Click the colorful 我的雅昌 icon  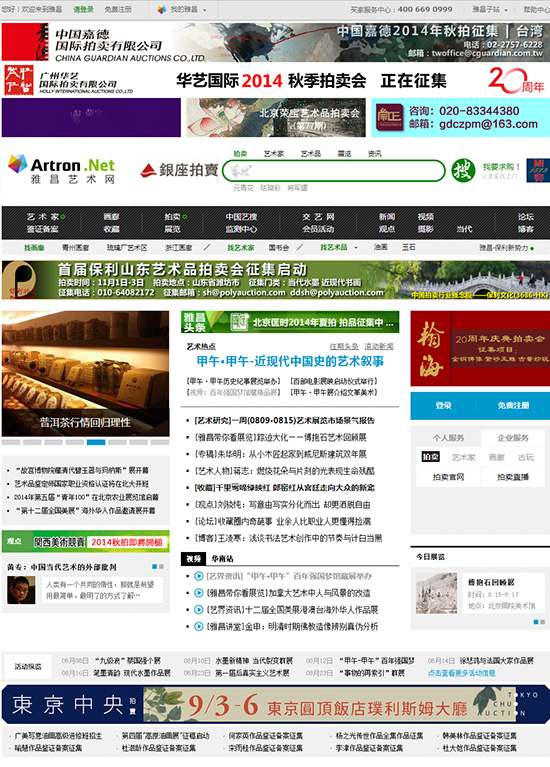tap(161, 9)
